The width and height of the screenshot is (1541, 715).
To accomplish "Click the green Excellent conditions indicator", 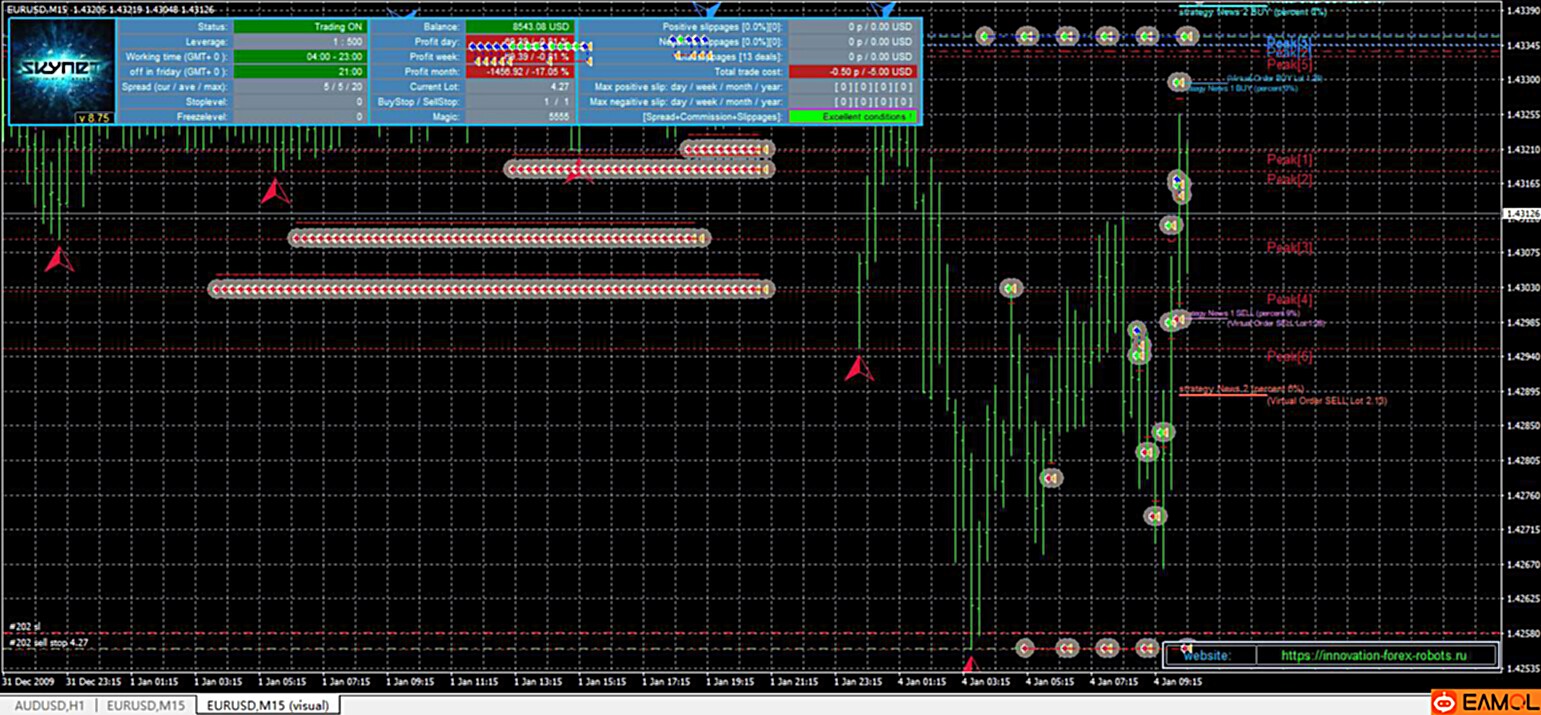I will point(853,117).
